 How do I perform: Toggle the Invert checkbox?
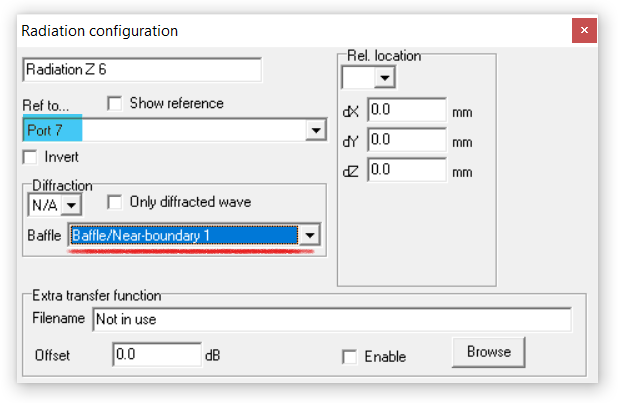click(x=29, y=157)
